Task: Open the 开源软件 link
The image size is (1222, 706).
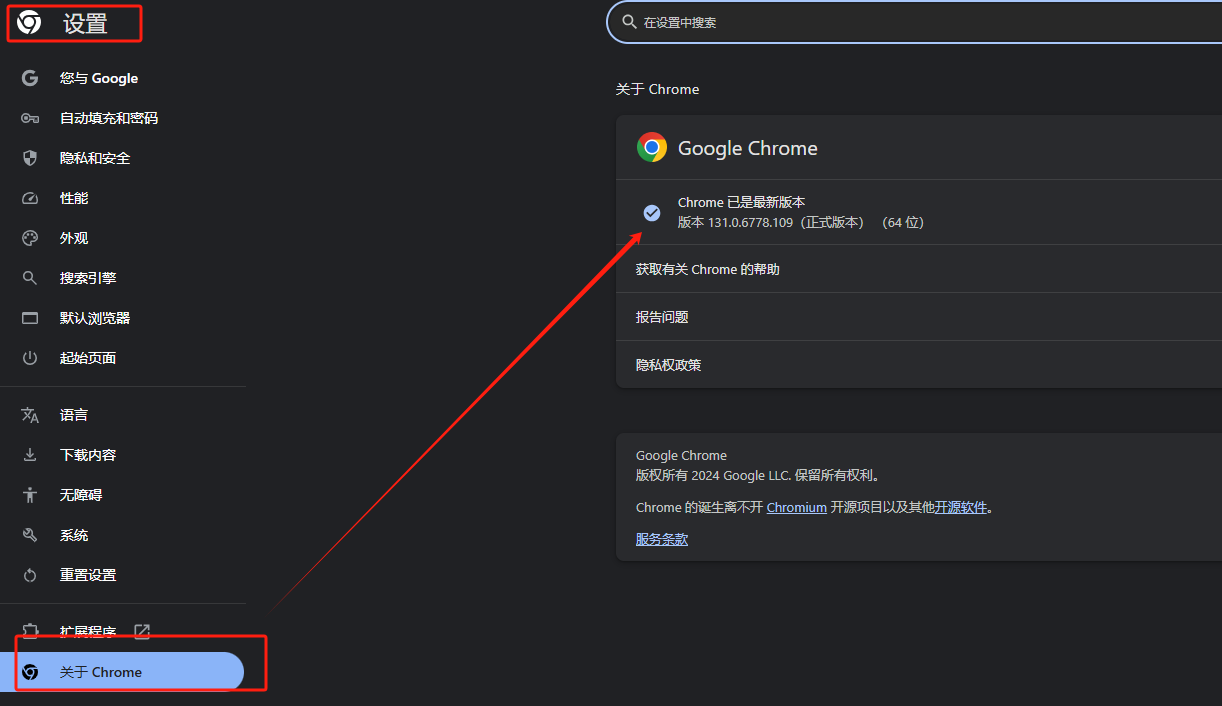Action: click(x=961, y=507)
